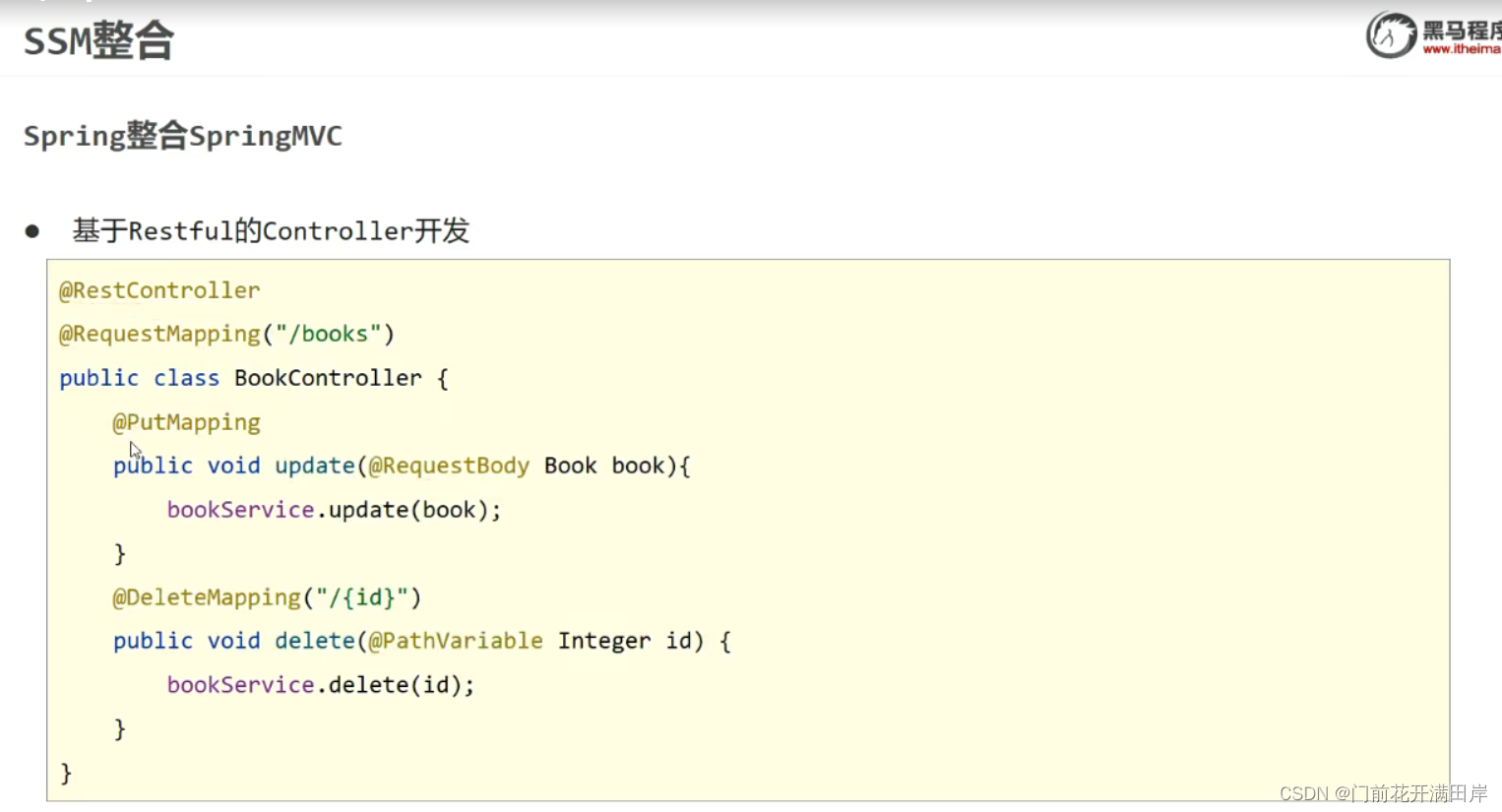Click the itheima horse logo icon

click(1391, 35)
